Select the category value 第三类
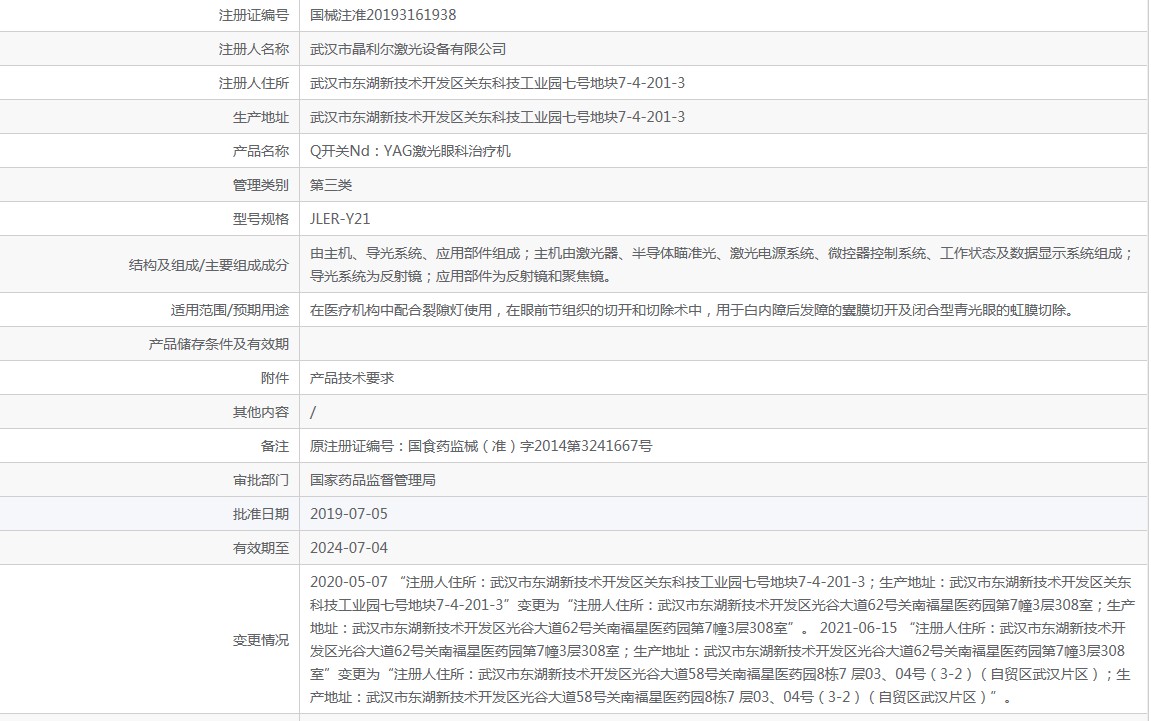Screen dimensions: 1151x721 [x=330, y=185]
